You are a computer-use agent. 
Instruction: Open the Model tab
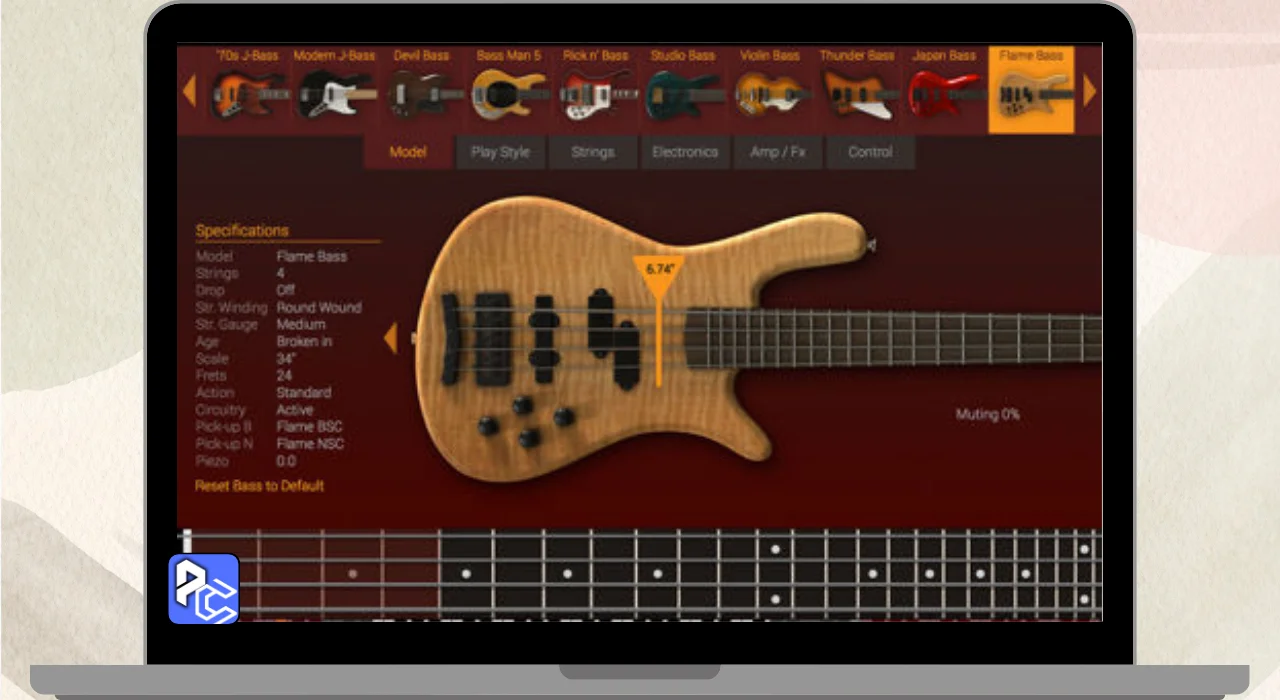pyautogui.click(x=408, y=152)
